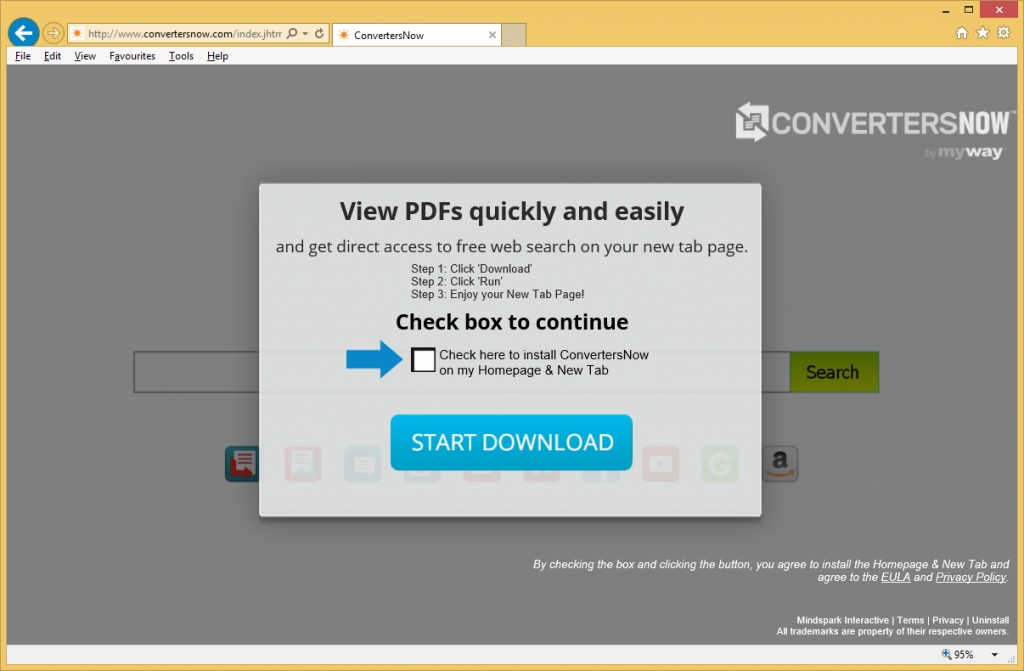Image resolution: width=1024 pixels, height=671 pixels.
Task: Check the install ConvertersNow checkbox
Action: tap(424, 360)
